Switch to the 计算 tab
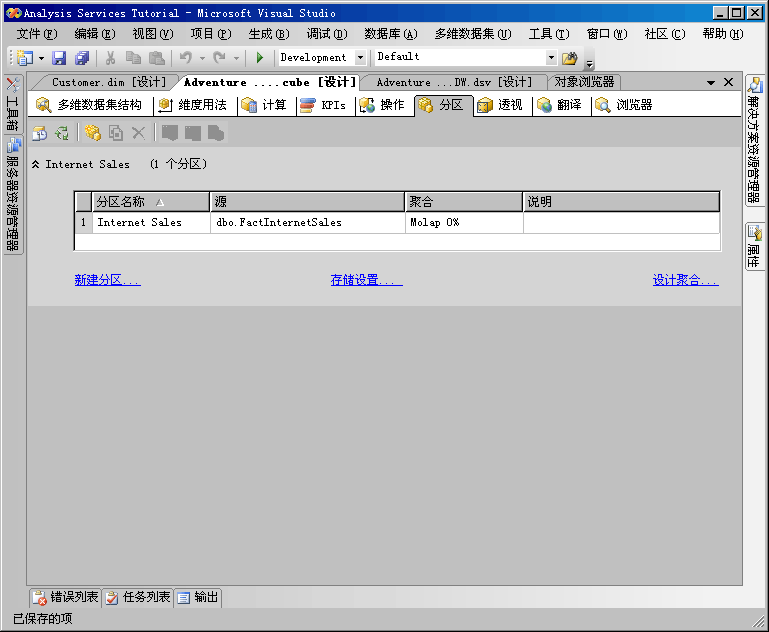This screenshot has width=769, height=632. [265, 105]
